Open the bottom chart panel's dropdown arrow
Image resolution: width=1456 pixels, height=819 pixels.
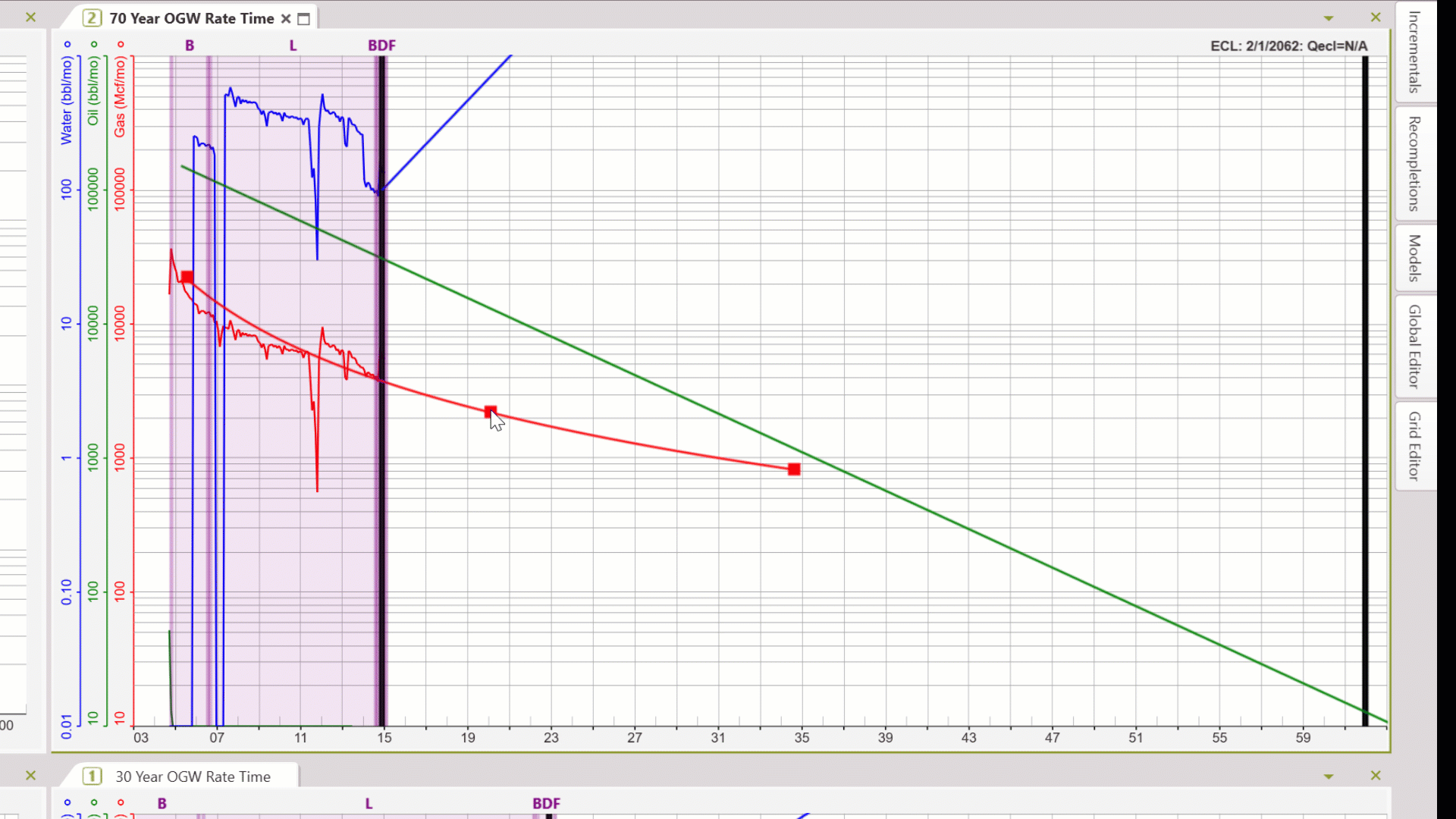tap(1329, 777)
